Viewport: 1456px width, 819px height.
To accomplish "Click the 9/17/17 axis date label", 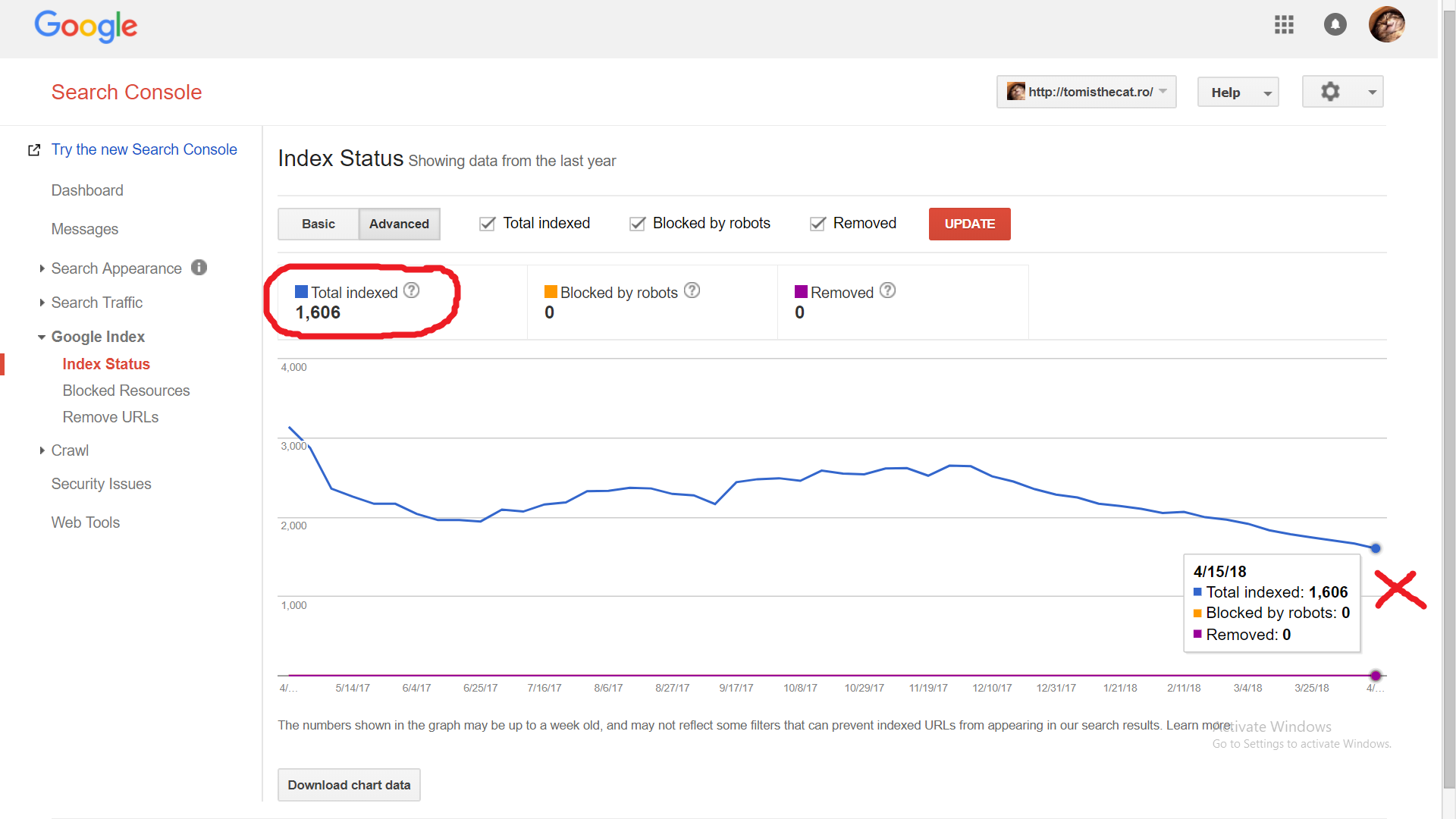I will click(x=736, y=688).
